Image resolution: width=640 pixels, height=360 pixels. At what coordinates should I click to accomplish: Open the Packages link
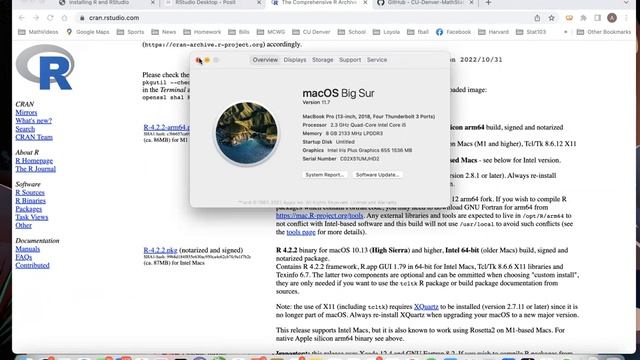(29, 209)
